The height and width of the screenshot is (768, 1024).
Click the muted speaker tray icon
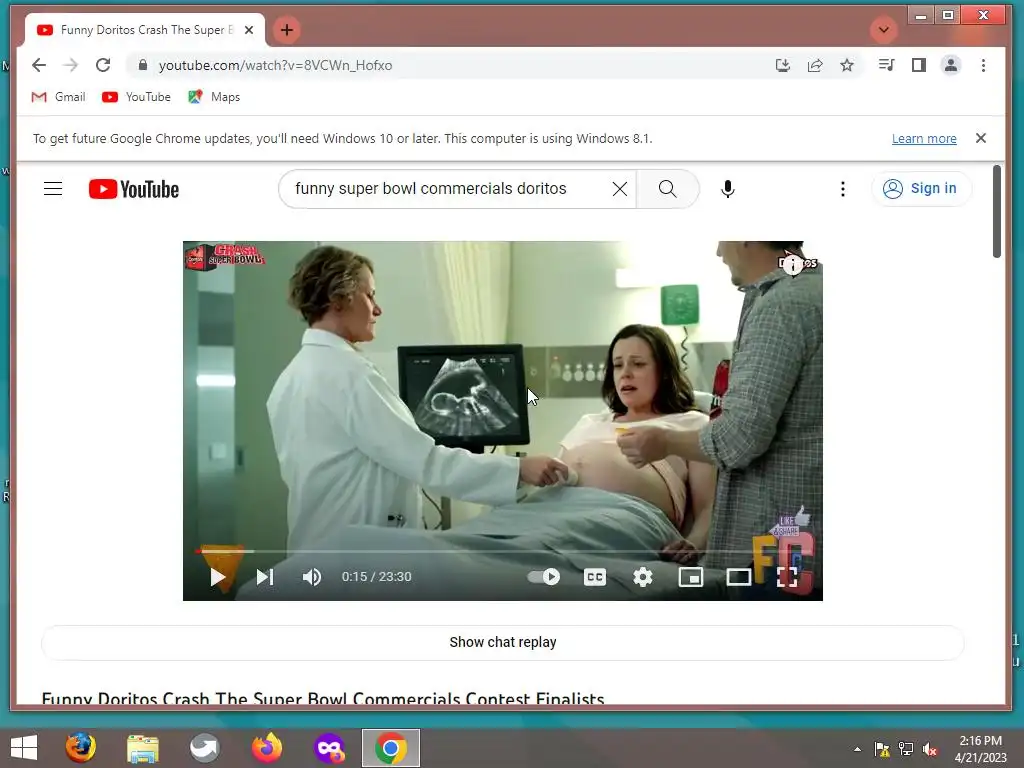click(x=930, y=749)
